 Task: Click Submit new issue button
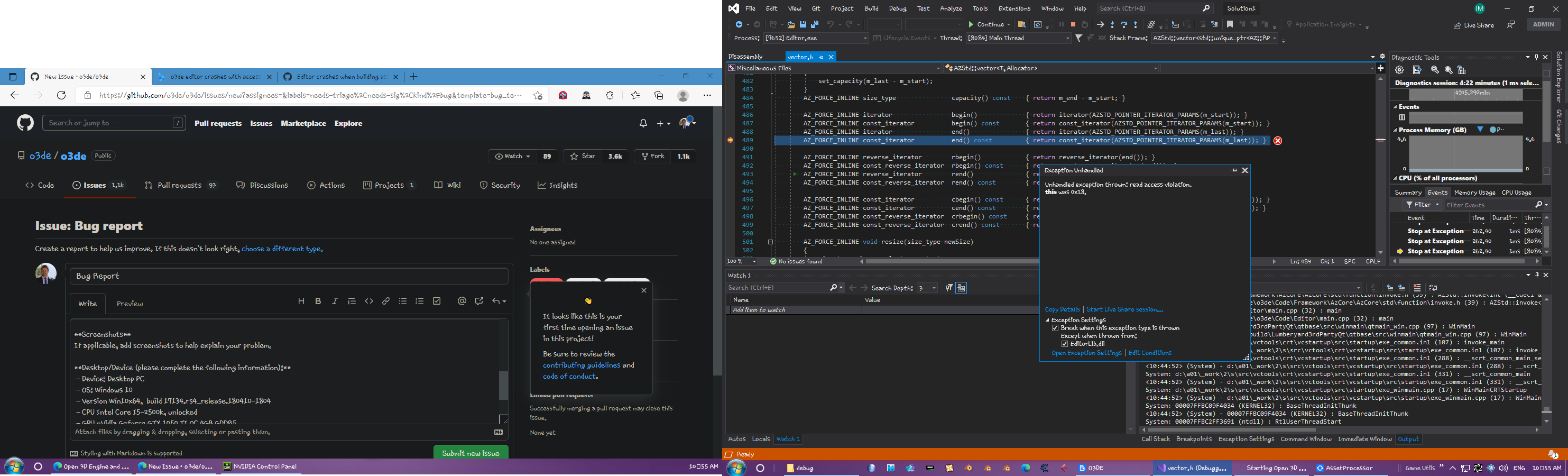click(471, 453)
